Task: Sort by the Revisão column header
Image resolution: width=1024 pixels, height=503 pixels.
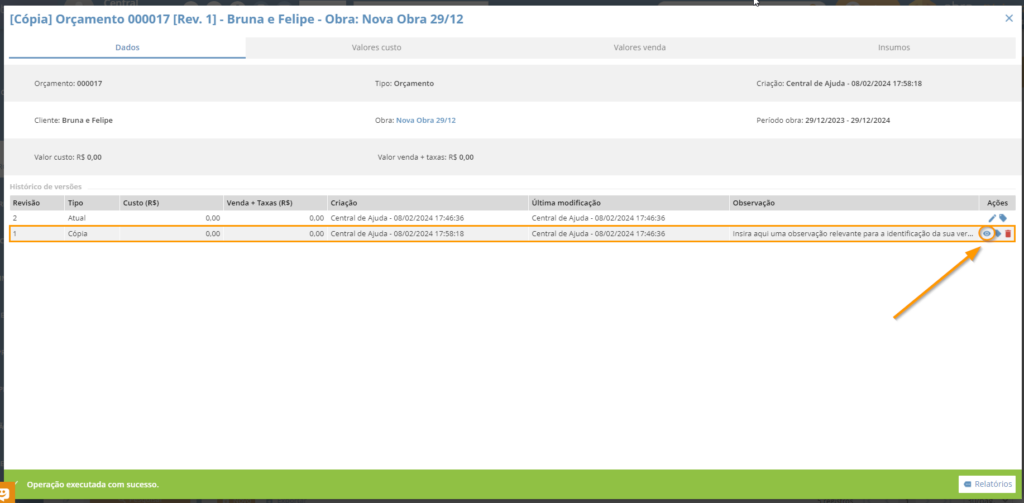Action: (x=37, y=203)
